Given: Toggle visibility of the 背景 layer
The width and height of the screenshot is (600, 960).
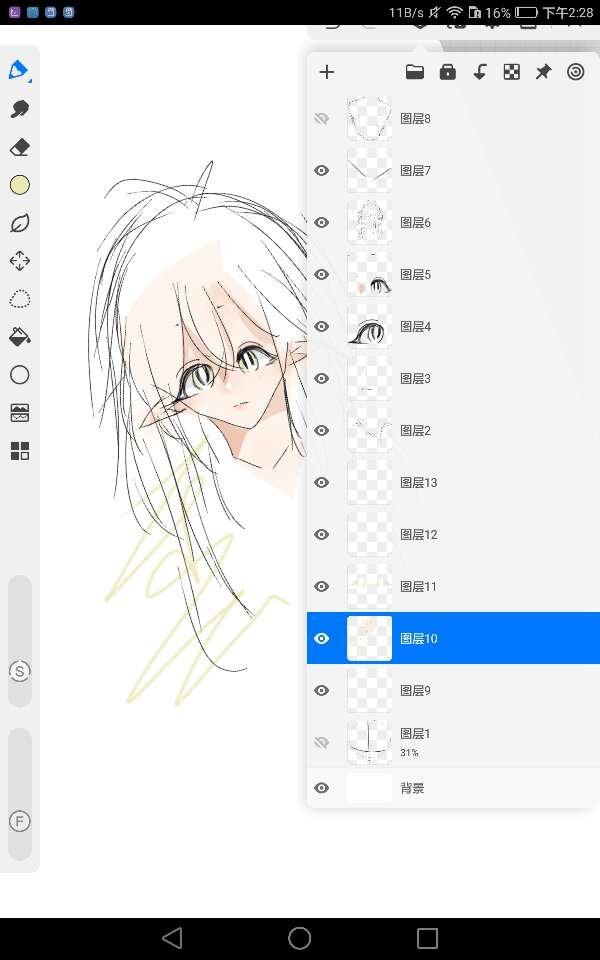Looking at the screenshot, I should pos(321,788).
